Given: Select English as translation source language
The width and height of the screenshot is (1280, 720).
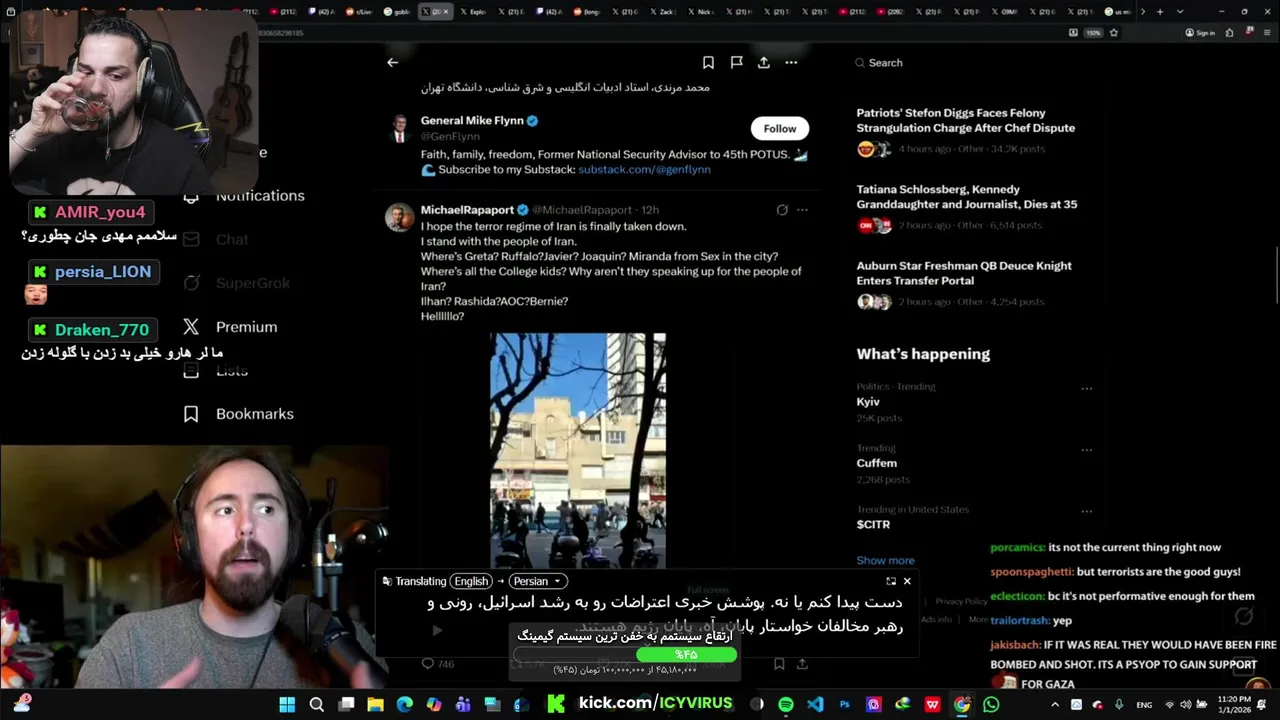Looking at the screenshot, I should (x=471, y=581).
